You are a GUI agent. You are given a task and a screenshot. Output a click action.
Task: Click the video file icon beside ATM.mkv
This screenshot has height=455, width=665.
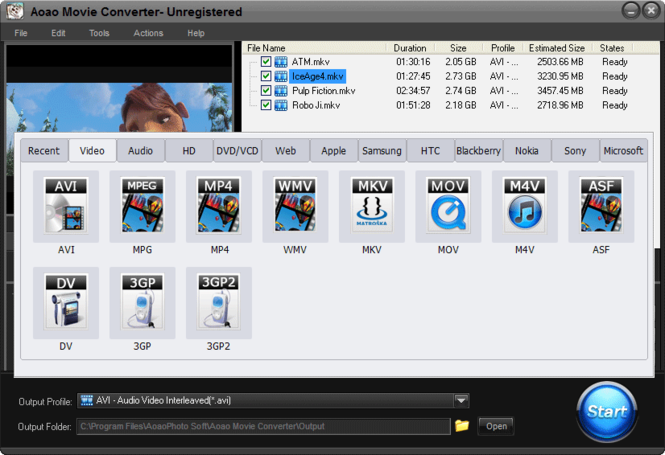click(x=281, y=62)
